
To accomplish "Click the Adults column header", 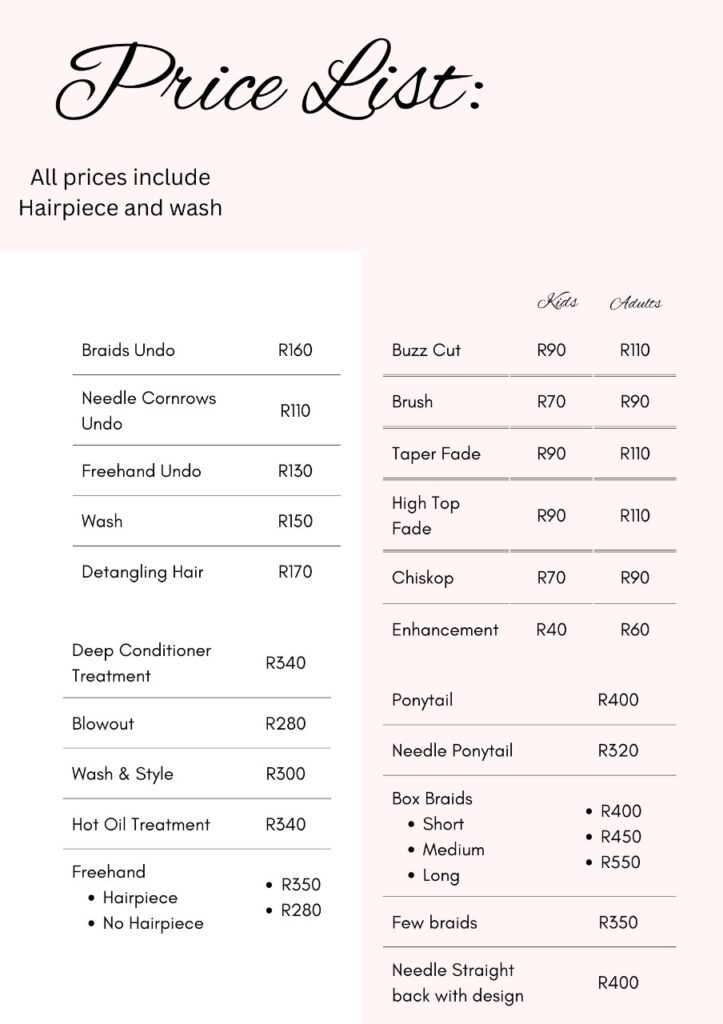I will point(635,303).
